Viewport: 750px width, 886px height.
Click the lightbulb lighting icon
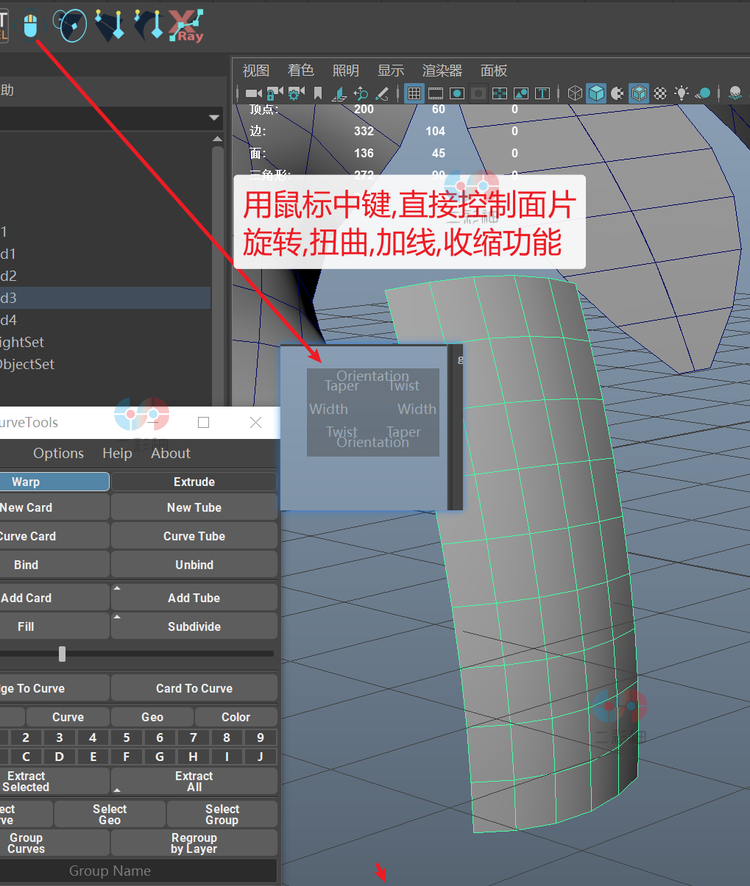tap(682, 93)
